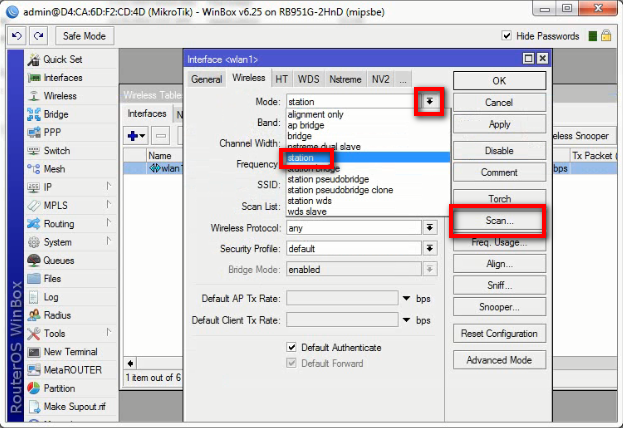Open the Bridge Mode dropdown arrow
This screenshot has width=623, height=428.
[430, 269]
